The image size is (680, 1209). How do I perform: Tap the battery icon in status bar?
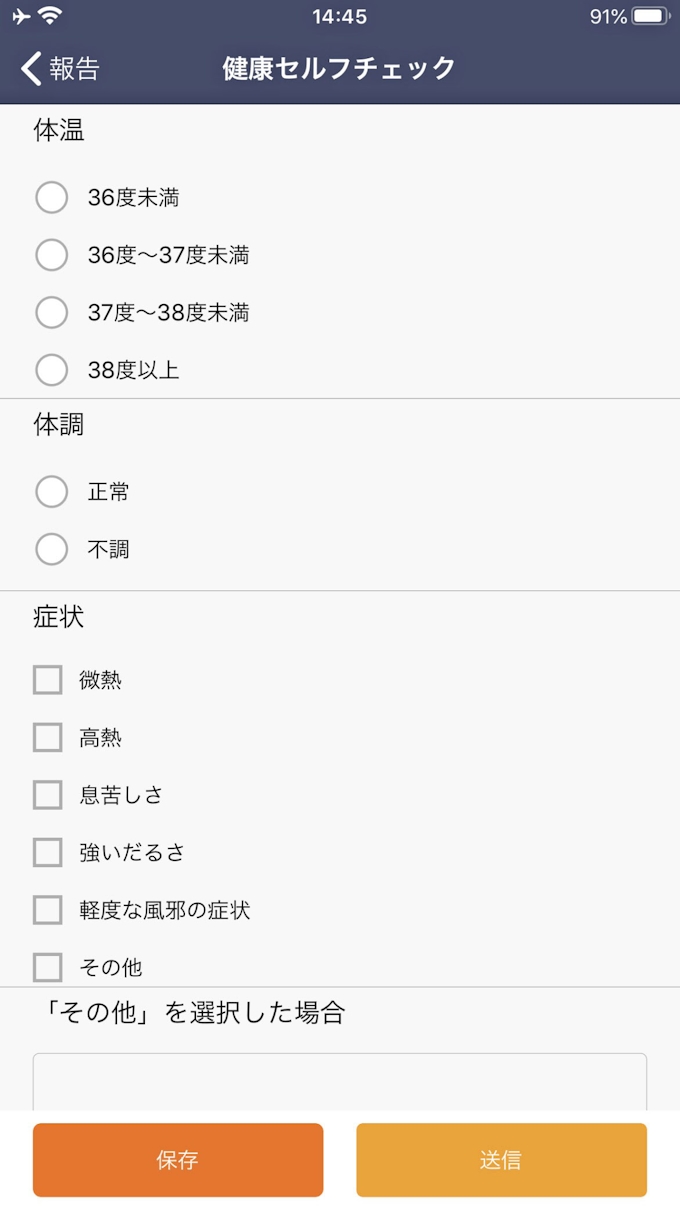[x=651, y=16]
